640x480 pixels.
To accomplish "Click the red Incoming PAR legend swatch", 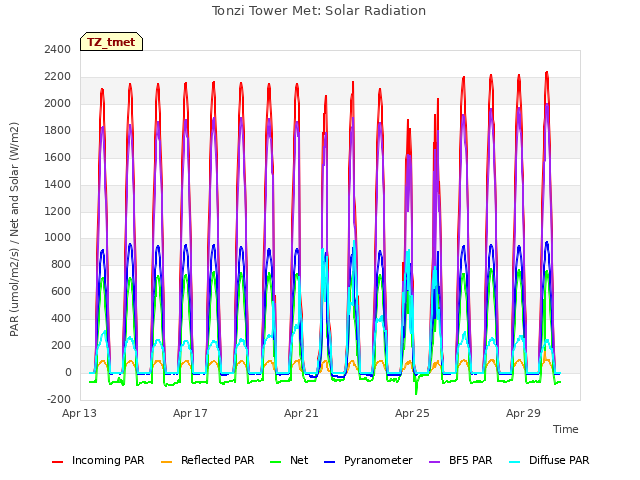I will coord(58,462).
